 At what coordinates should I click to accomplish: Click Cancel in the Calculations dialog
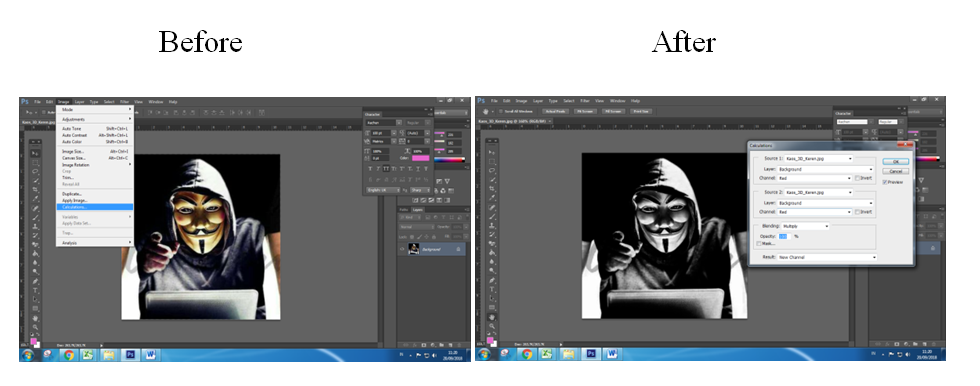coord(895,171)
